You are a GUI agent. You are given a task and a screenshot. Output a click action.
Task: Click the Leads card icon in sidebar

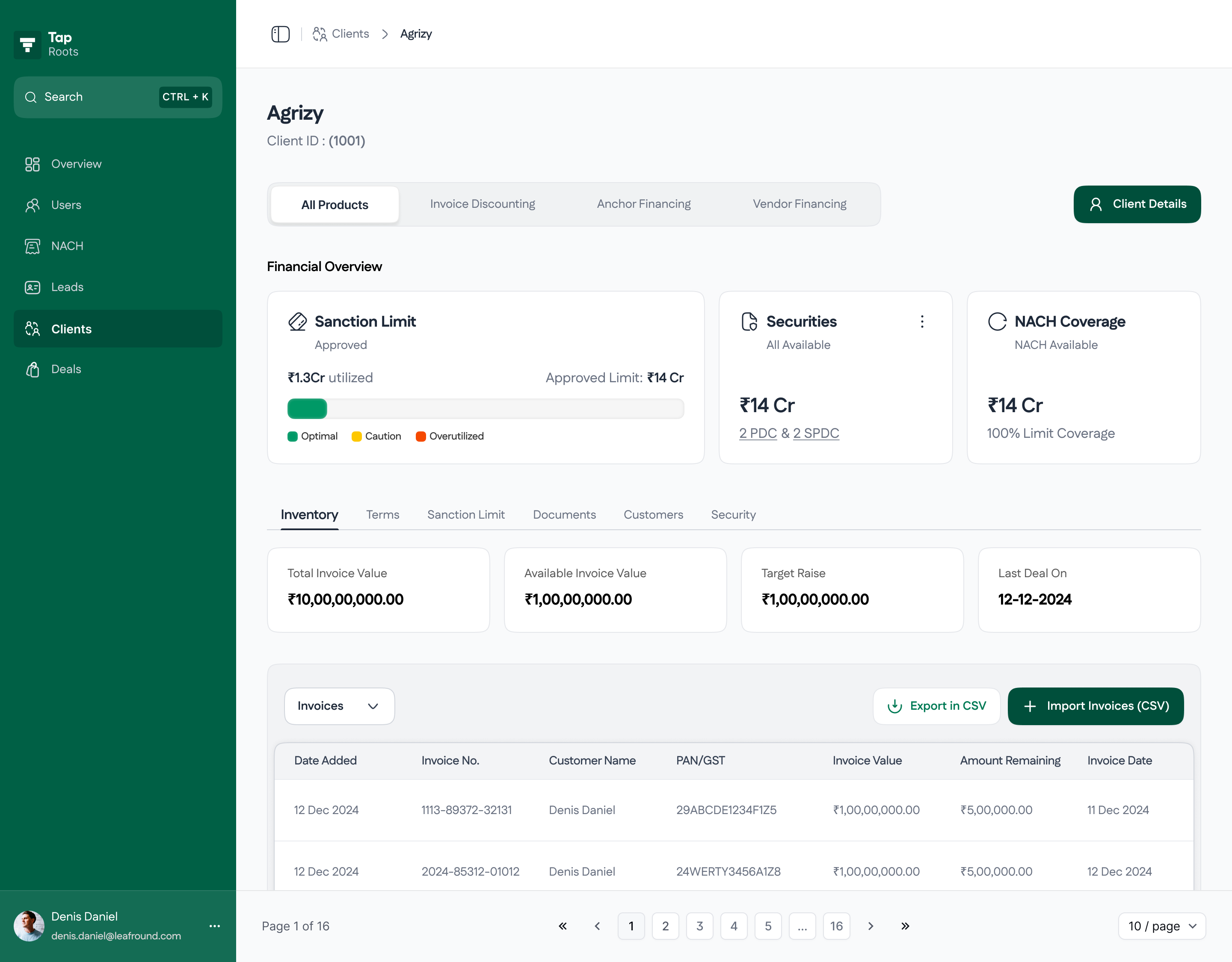[32, 287]
